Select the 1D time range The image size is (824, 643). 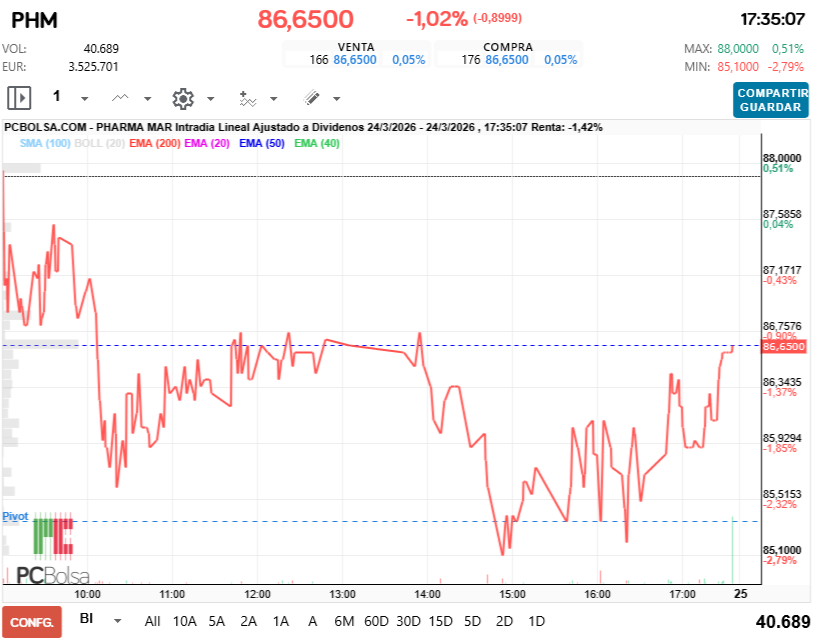pos(537,621)
